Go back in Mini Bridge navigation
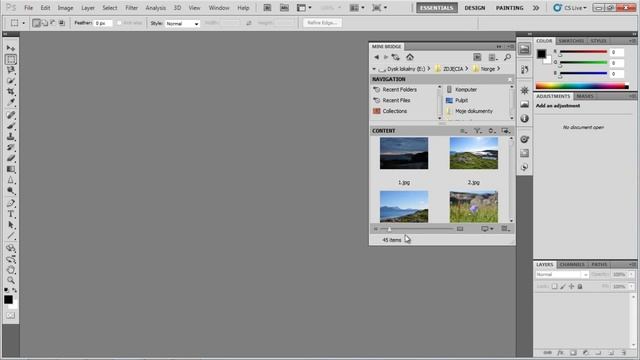The width and height of the screenshot is (640, 360). [x=376, y=57]
